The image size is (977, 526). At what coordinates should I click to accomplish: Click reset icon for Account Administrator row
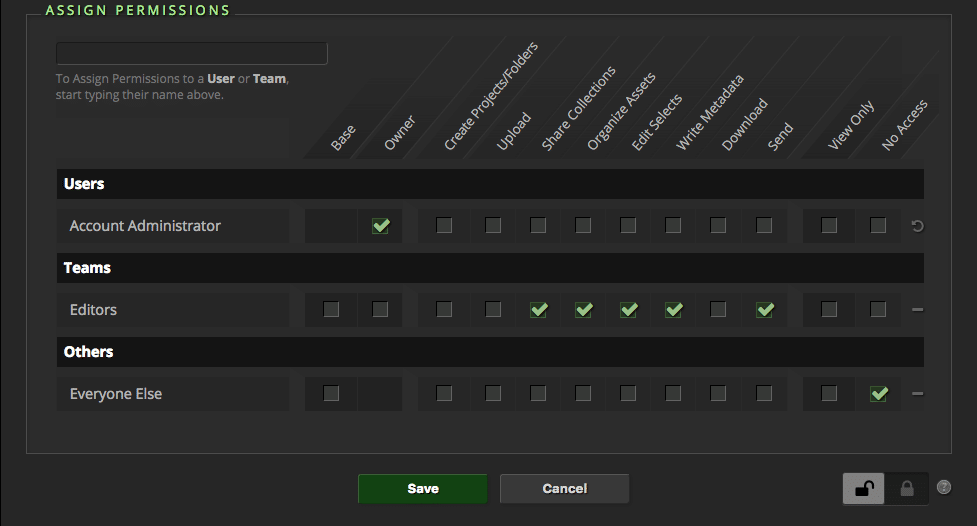coord(917,226)
